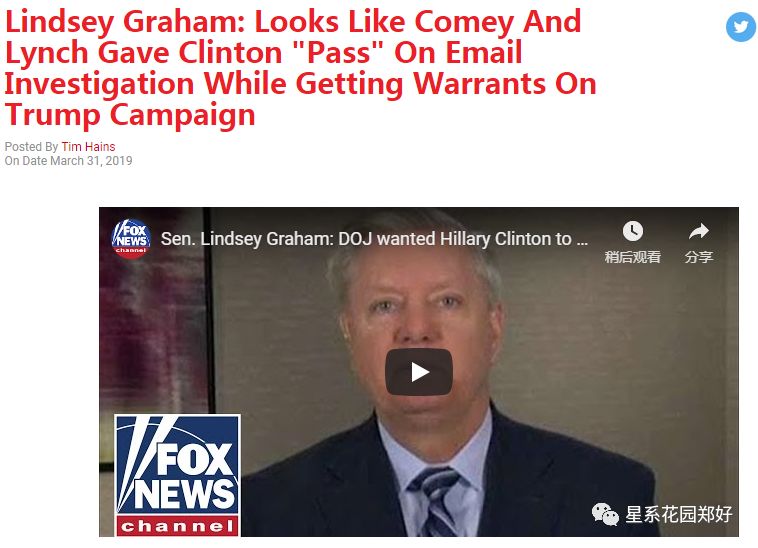Screen dimensions: 758x548
Task: Click the share arrow icon on video
Action: pos(699,231)
